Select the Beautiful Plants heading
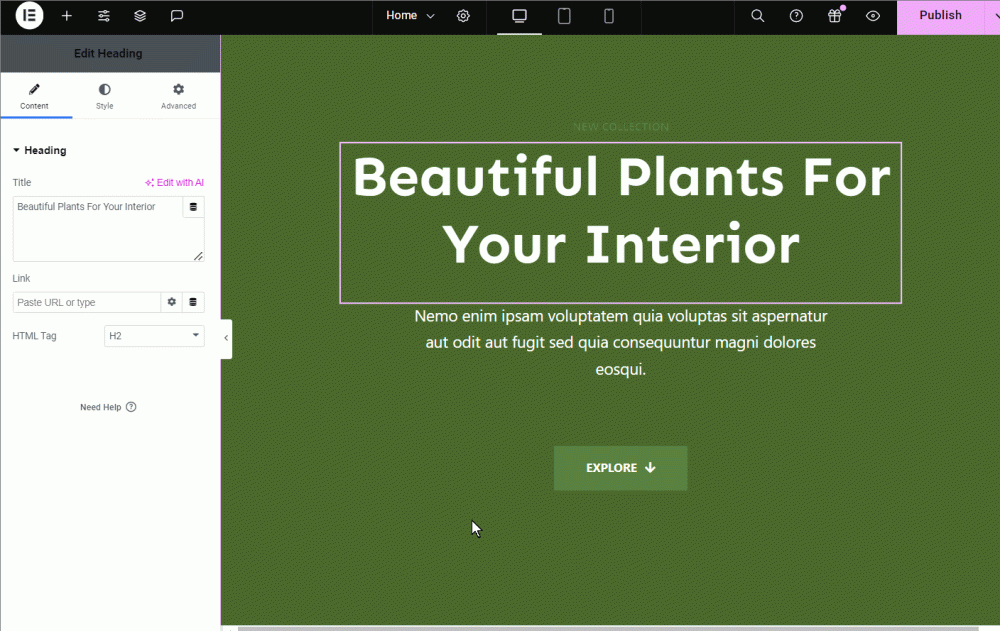 [x=621, y=223]
